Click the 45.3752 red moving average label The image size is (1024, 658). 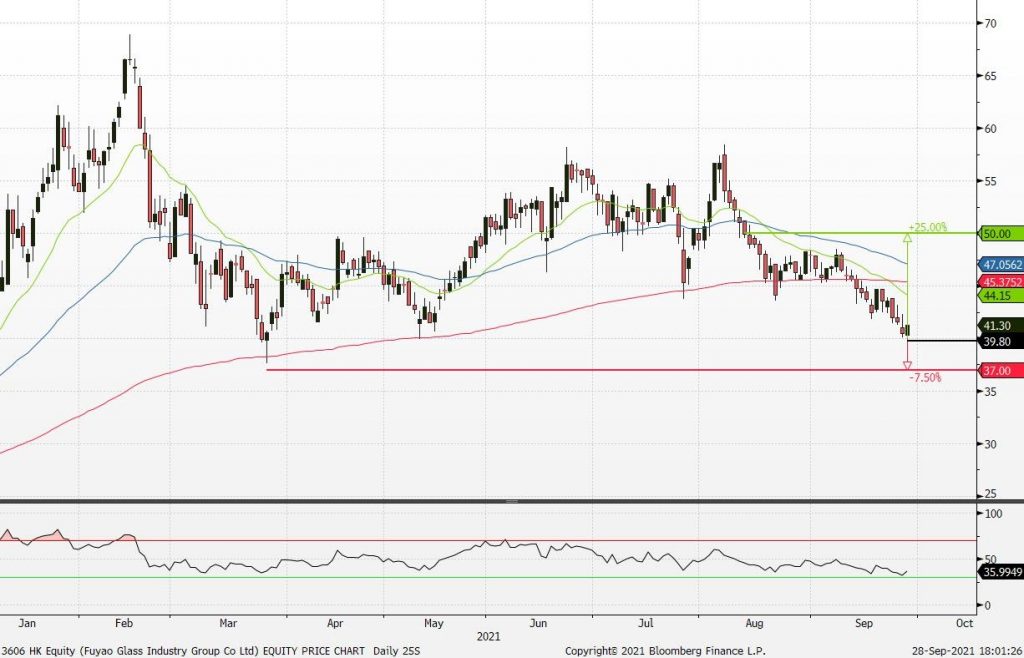coord(1000,282)
